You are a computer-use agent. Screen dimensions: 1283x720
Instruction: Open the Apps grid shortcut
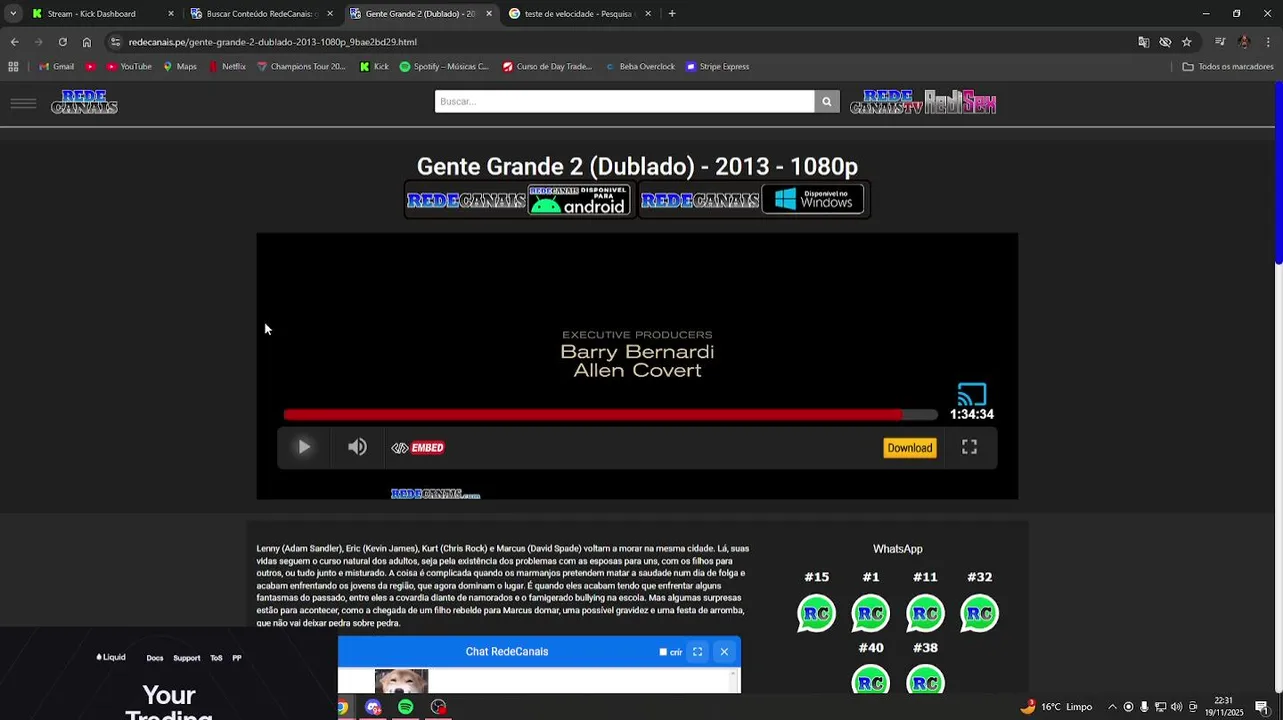point(13,67)
